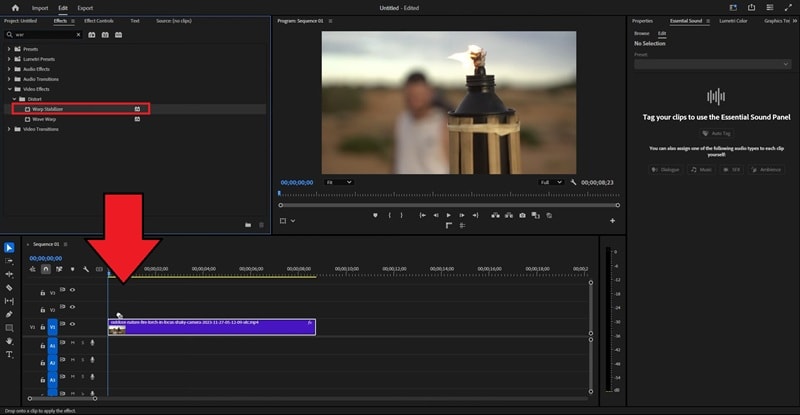
Task: Switch to the Import tab
Action: coord(40,8)
